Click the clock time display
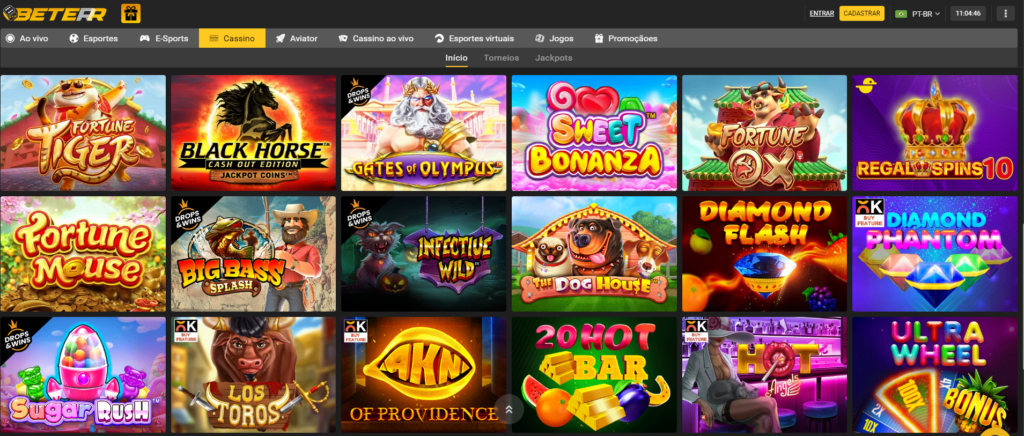The width and height of the screenshot is (1024, 436). coord(968,13)
